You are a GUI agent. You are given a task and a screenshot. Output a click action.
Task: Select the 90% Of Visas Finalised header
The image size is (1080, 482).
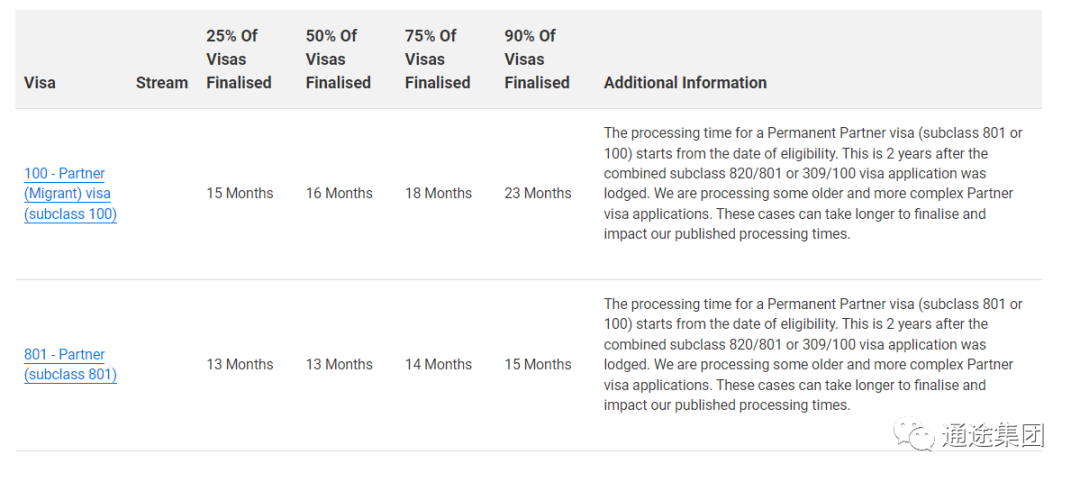click(537, 59)
